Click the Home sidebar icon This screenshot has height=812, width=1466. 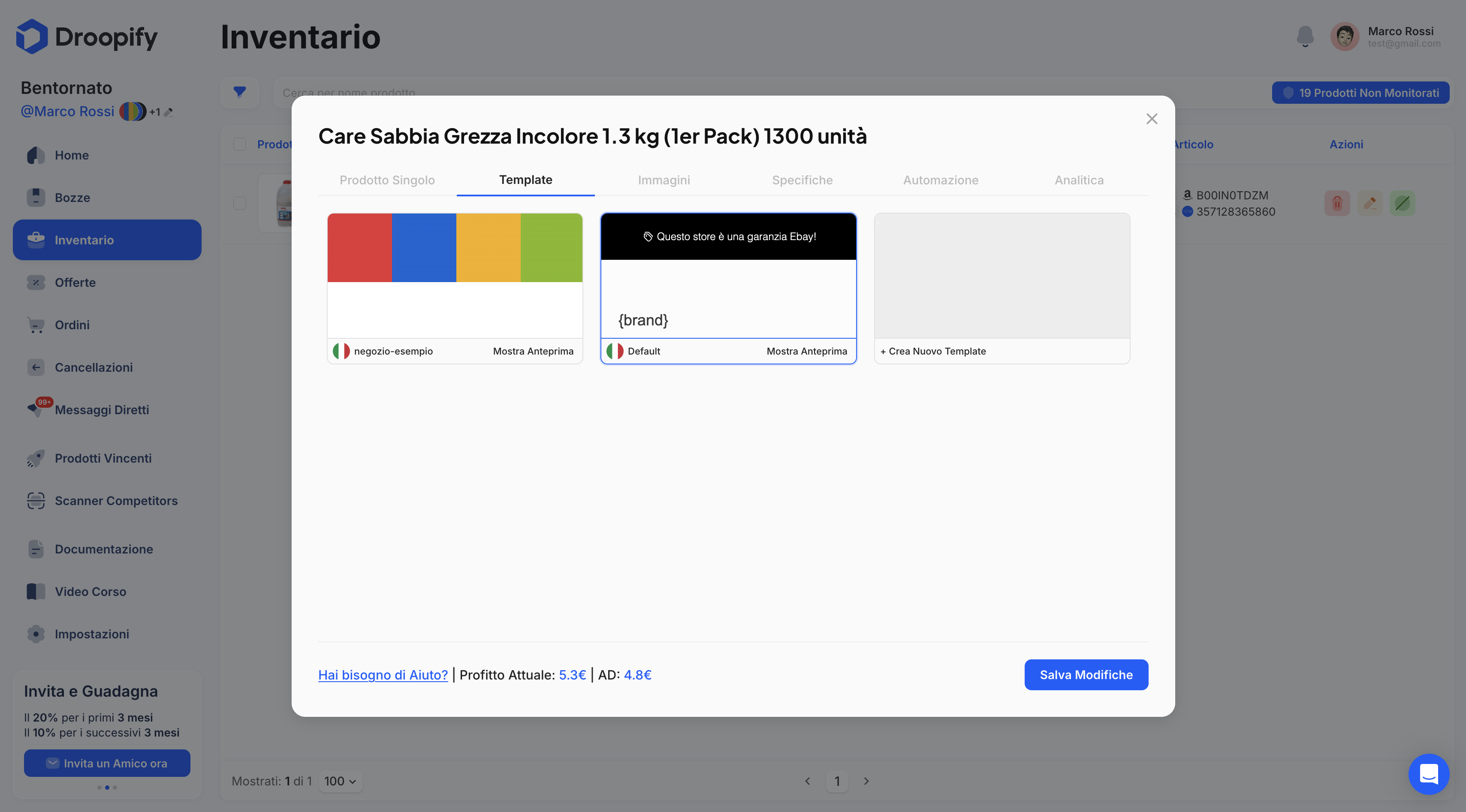(36, 155)
